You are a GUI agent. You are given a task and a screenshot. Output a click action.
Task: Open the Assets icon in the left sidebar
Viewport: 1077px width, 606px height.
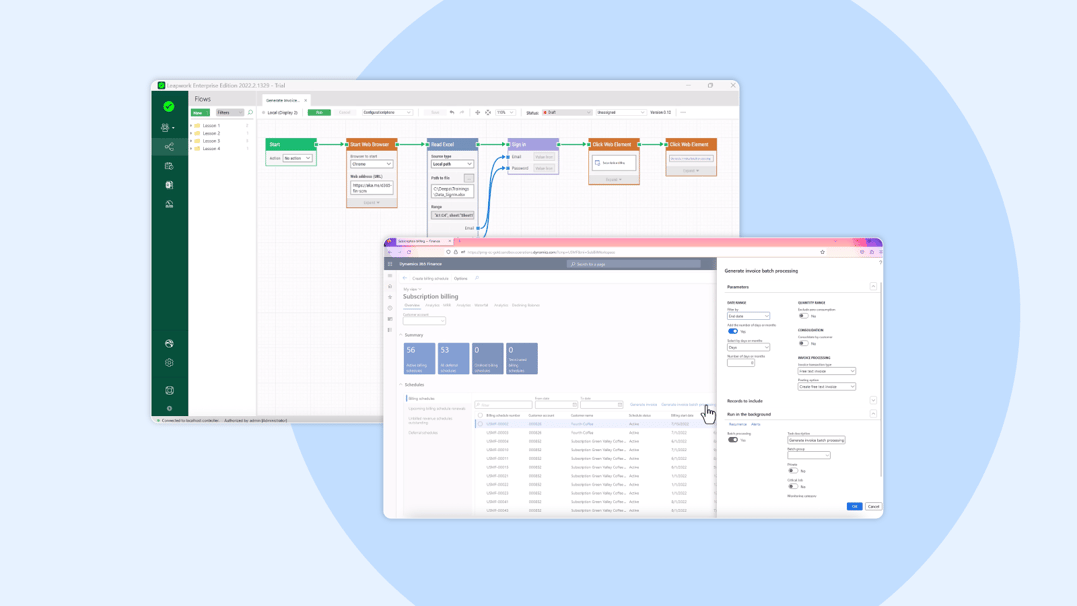(169, 184)
